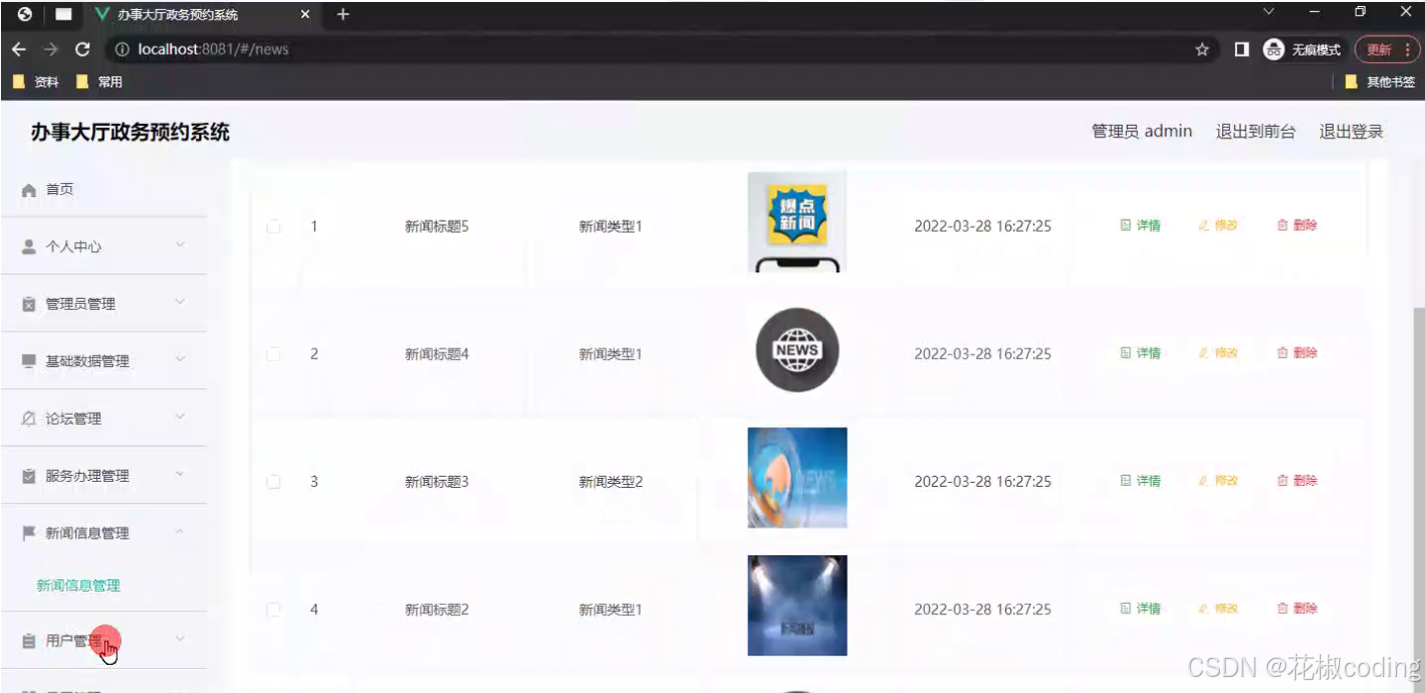The image size is (1425, 693).
Task: Open the 资料 bookmark folder
Action: click(36, 82)
